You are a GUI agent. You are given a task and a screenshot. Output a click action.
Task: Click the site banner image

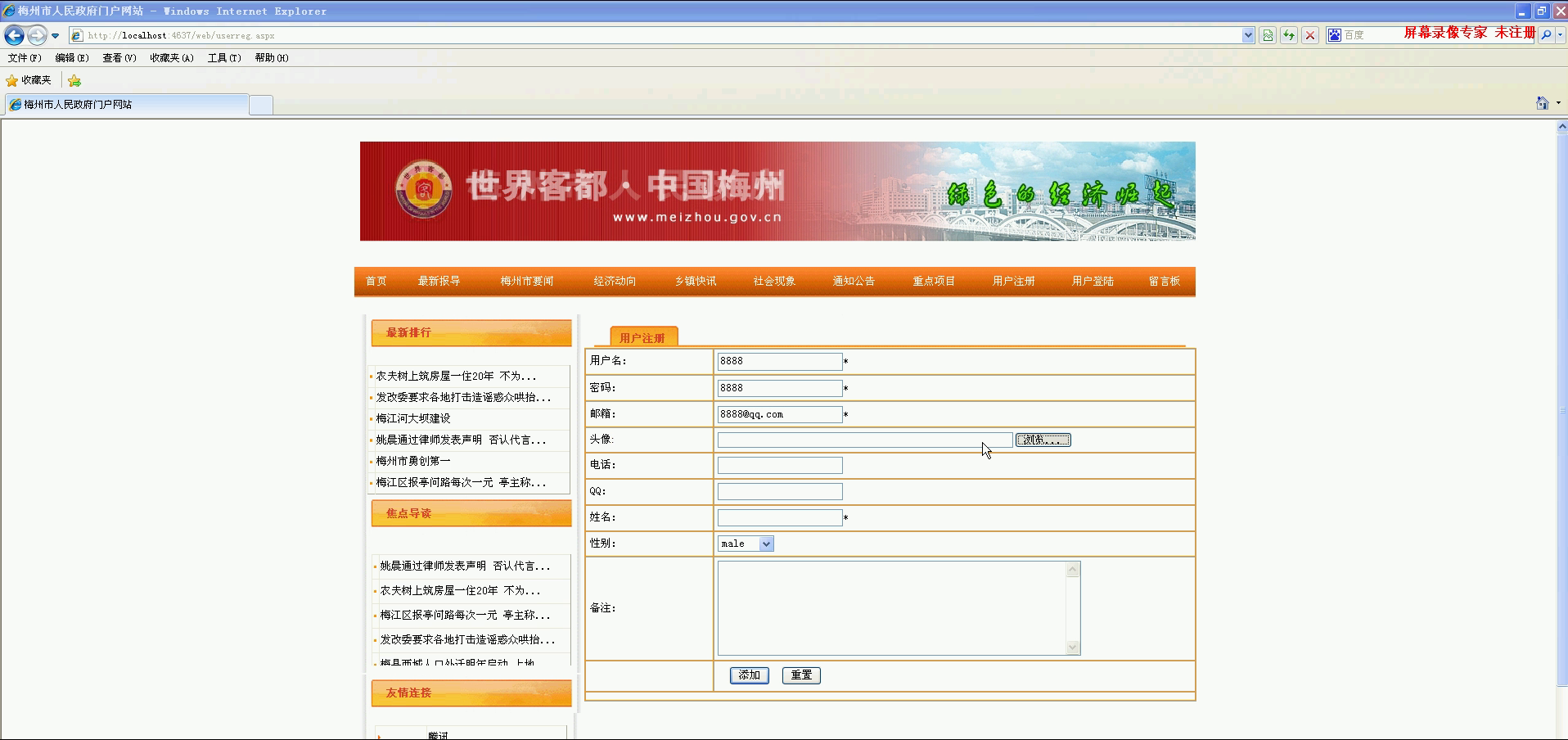point(777,192)
